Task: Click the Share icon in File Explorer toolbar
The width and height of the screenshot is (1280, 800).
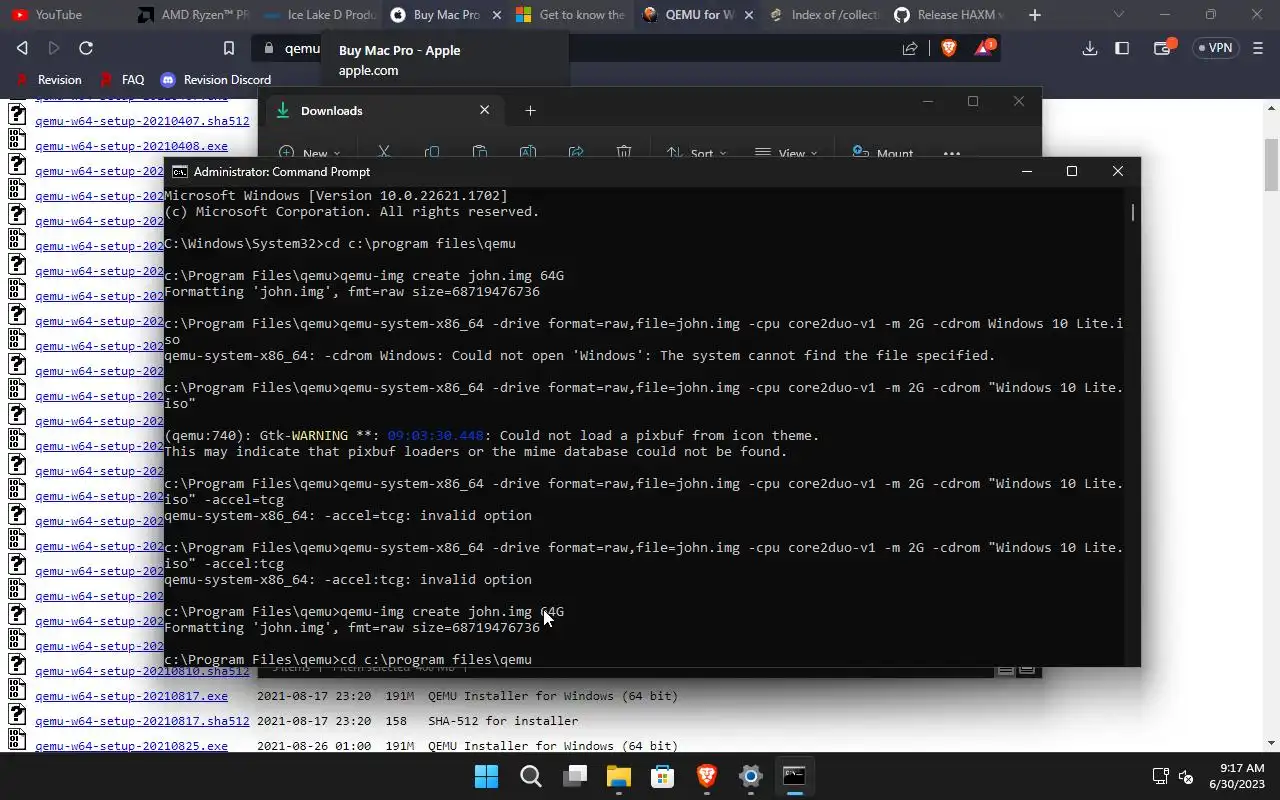Action: pos(576,153)
